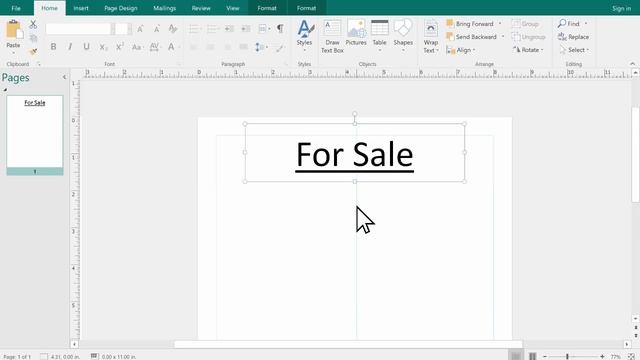Click the vertical scrollbar down arrow
Viewport: 640px width, 360px height.
(x=636, y=318)
